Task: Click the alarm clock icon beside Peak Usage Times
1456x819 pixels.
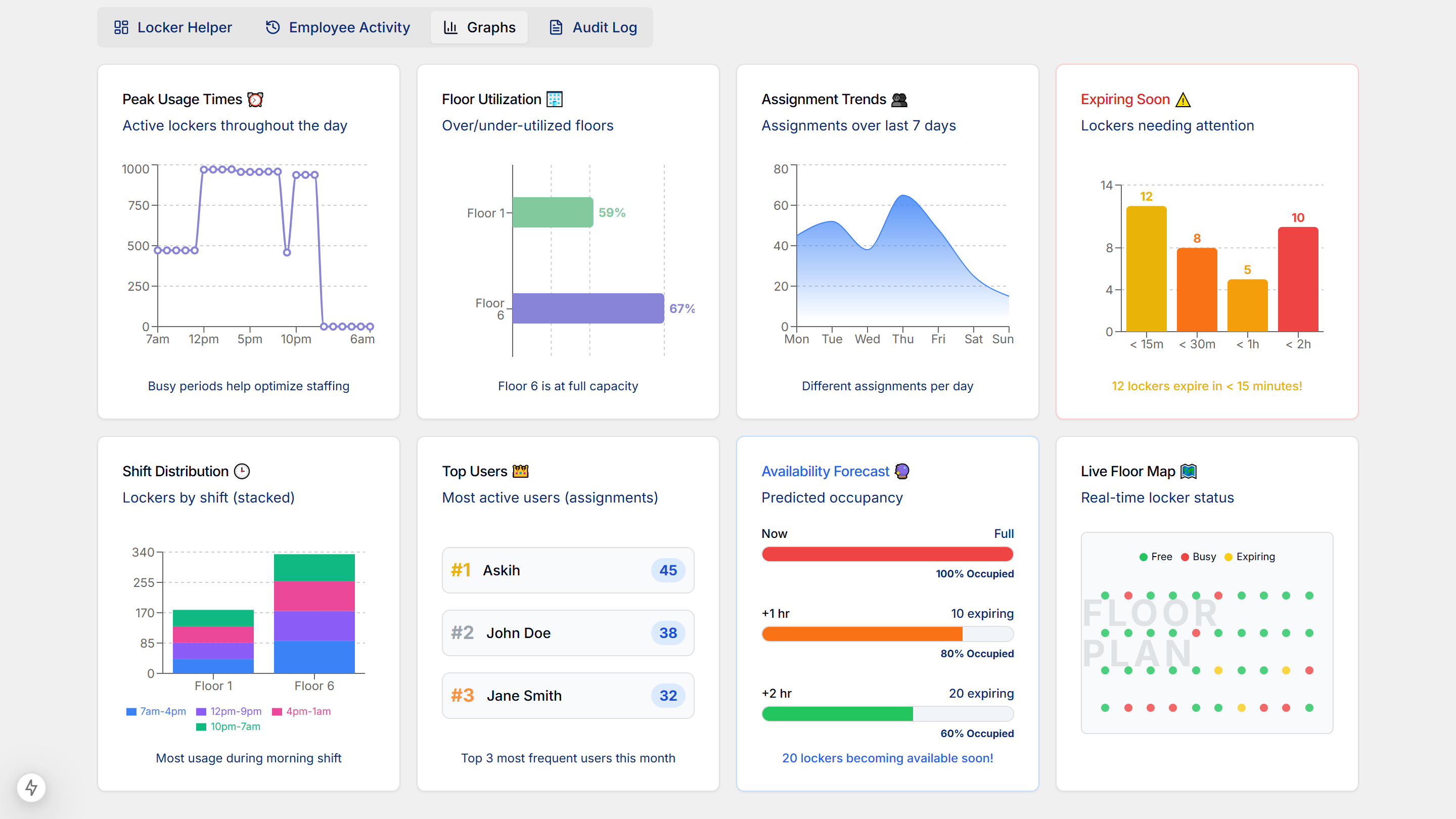Action: click(255, 100)
